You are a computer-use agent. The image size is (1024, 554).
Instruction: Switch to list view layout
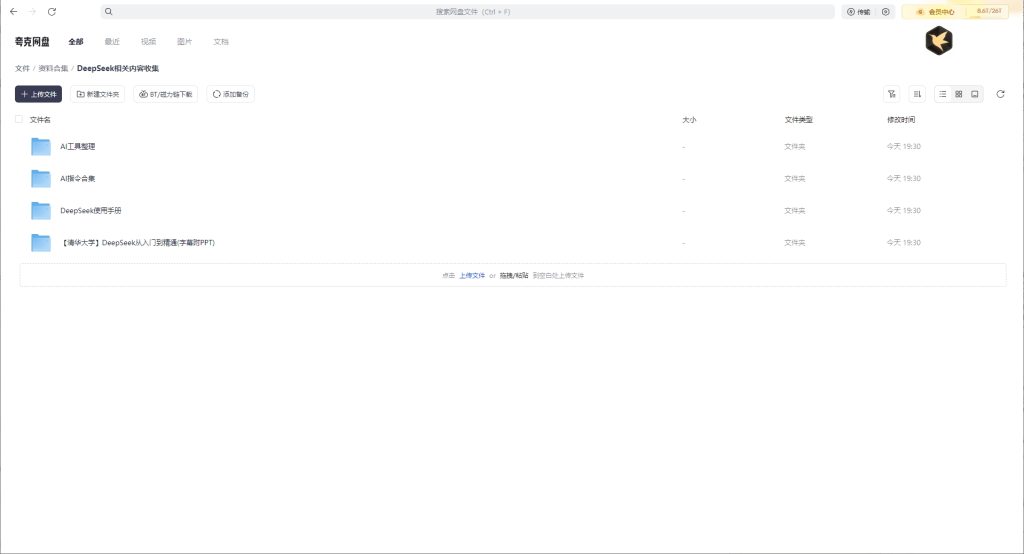[943, 94]
